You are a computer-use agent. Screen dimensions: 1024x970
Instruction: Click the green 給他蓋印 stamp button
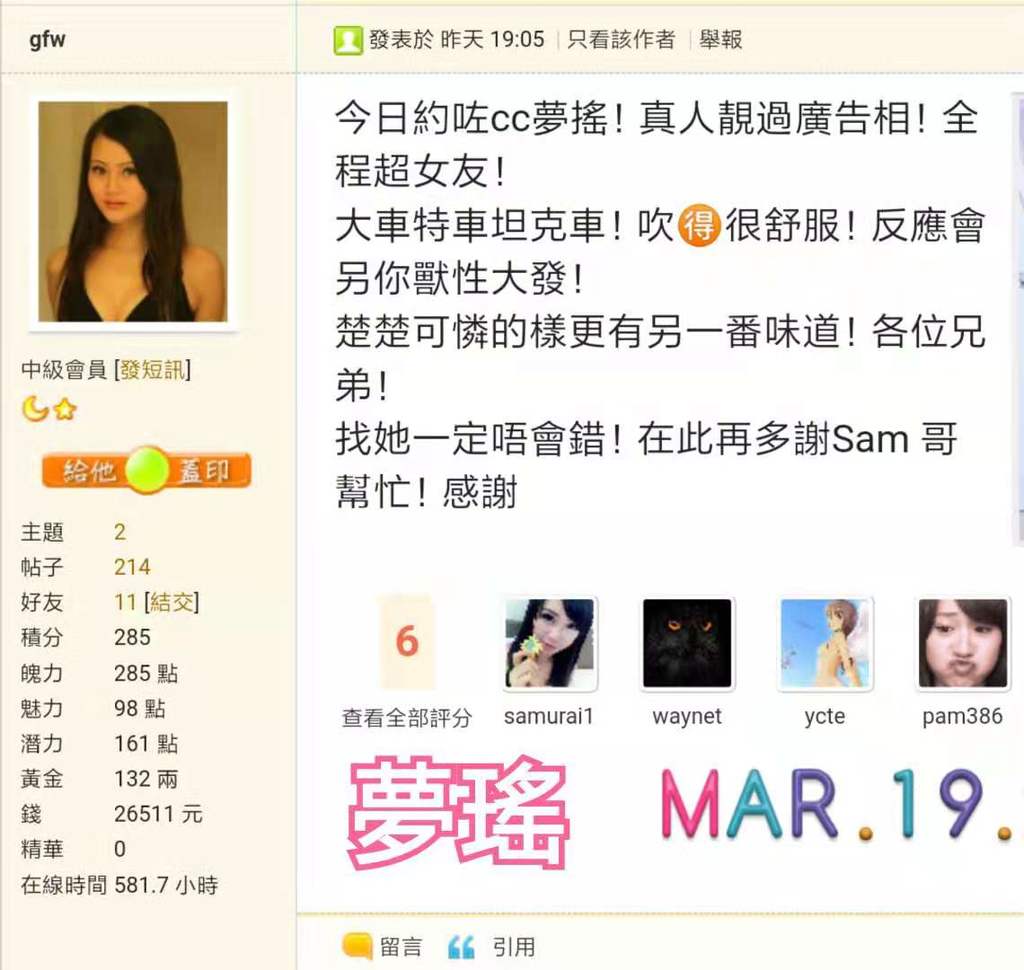point(146,470)
